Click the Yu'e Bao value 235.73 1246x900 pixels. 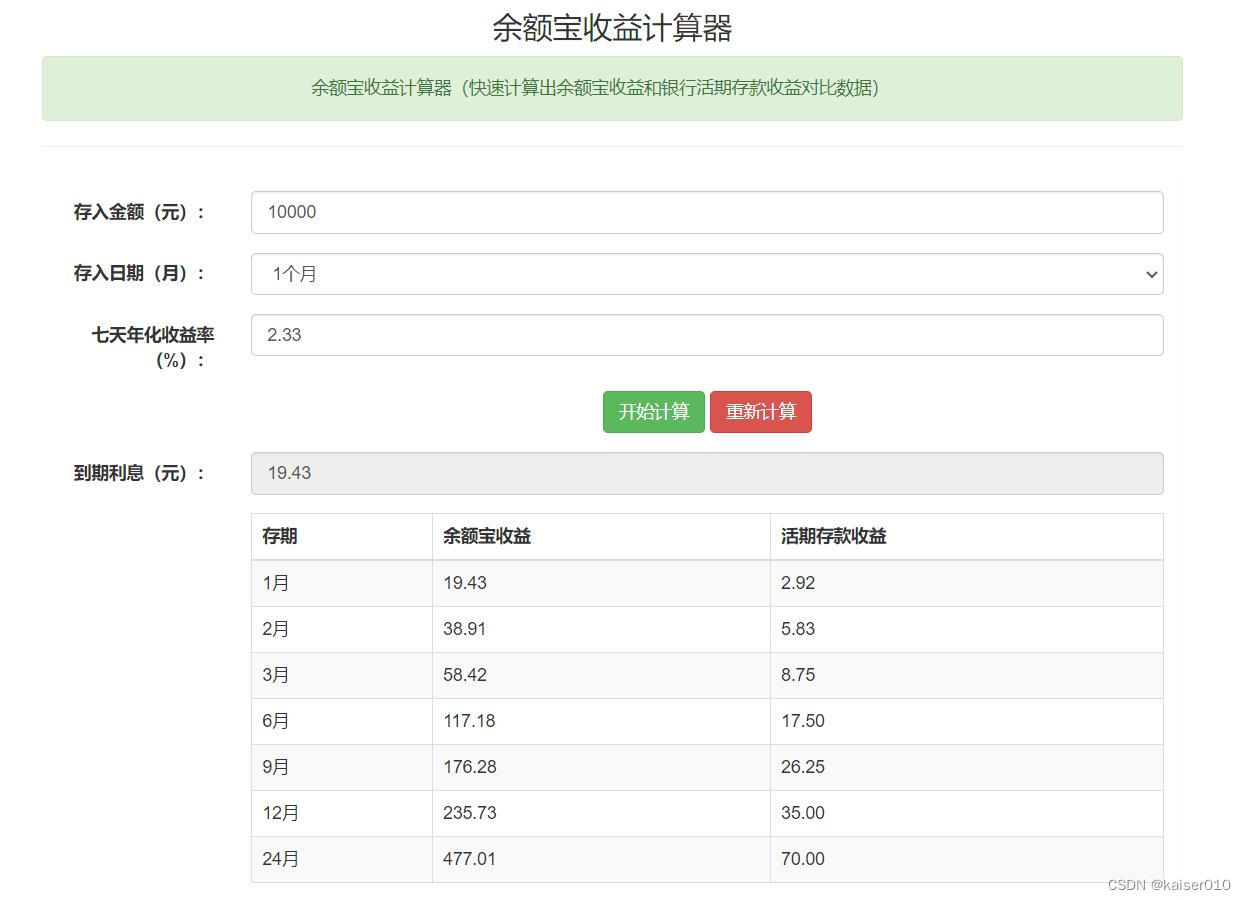pyautogui.click(x=469, y=813)
